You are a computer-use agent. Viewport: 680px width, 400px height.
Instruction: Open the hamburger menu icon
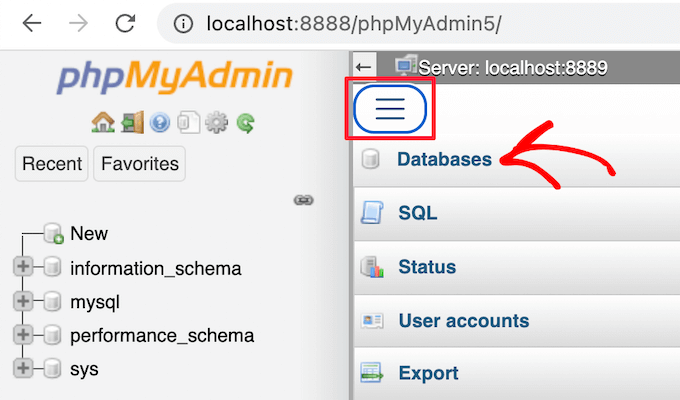pyautogui.click(x=389, y=108)
